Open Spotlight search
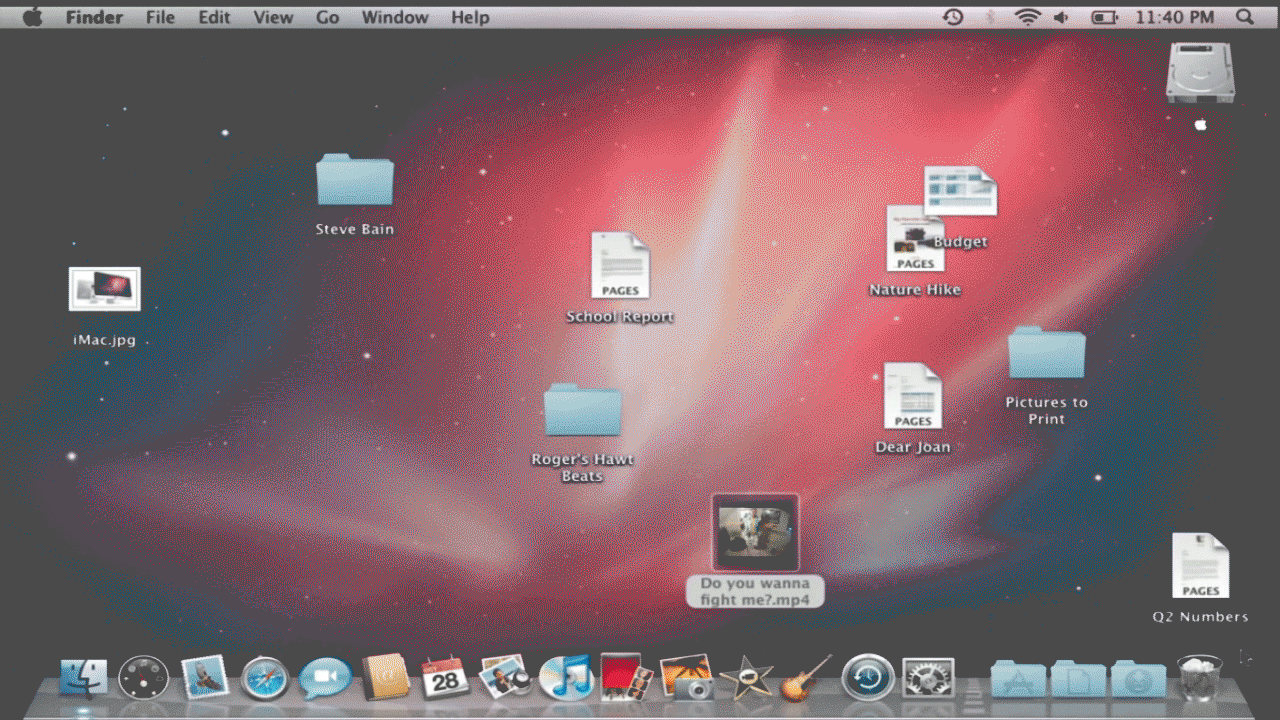The height and width of the screenshot is (720, 1280). (1243, 17)
